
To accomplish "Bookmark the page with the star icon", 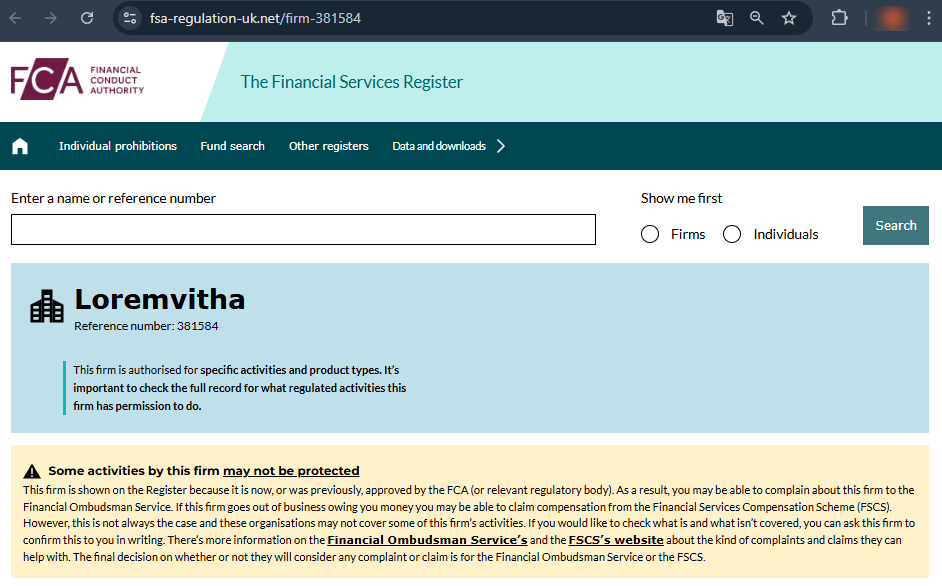I will [x=789, y=16].
